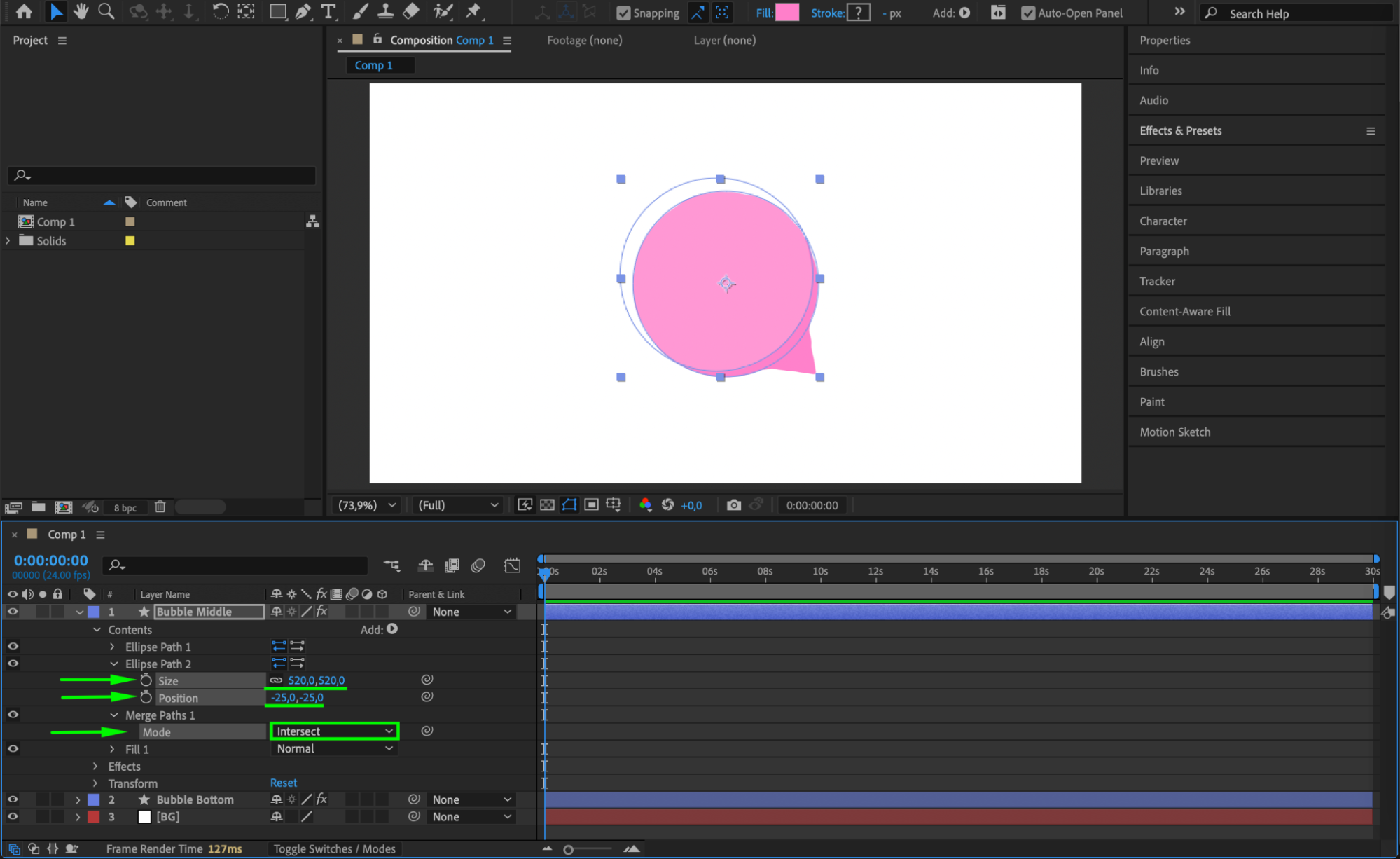Pick the Puppet Pin tool
The height and width of the screenshot is (859, 1400).
474,11
